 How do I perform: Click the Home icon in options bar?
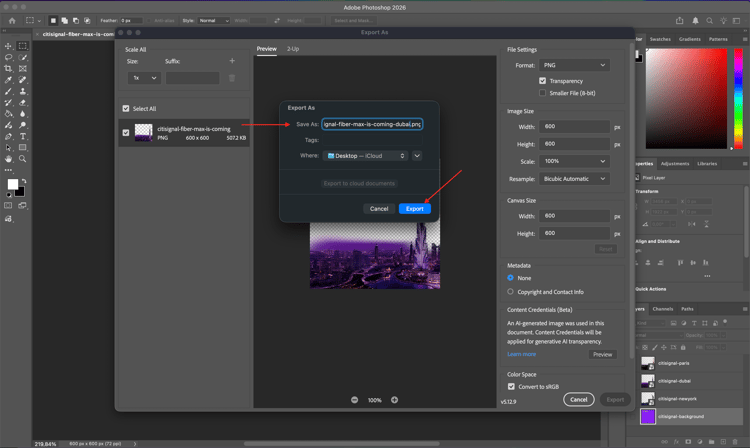12,20
